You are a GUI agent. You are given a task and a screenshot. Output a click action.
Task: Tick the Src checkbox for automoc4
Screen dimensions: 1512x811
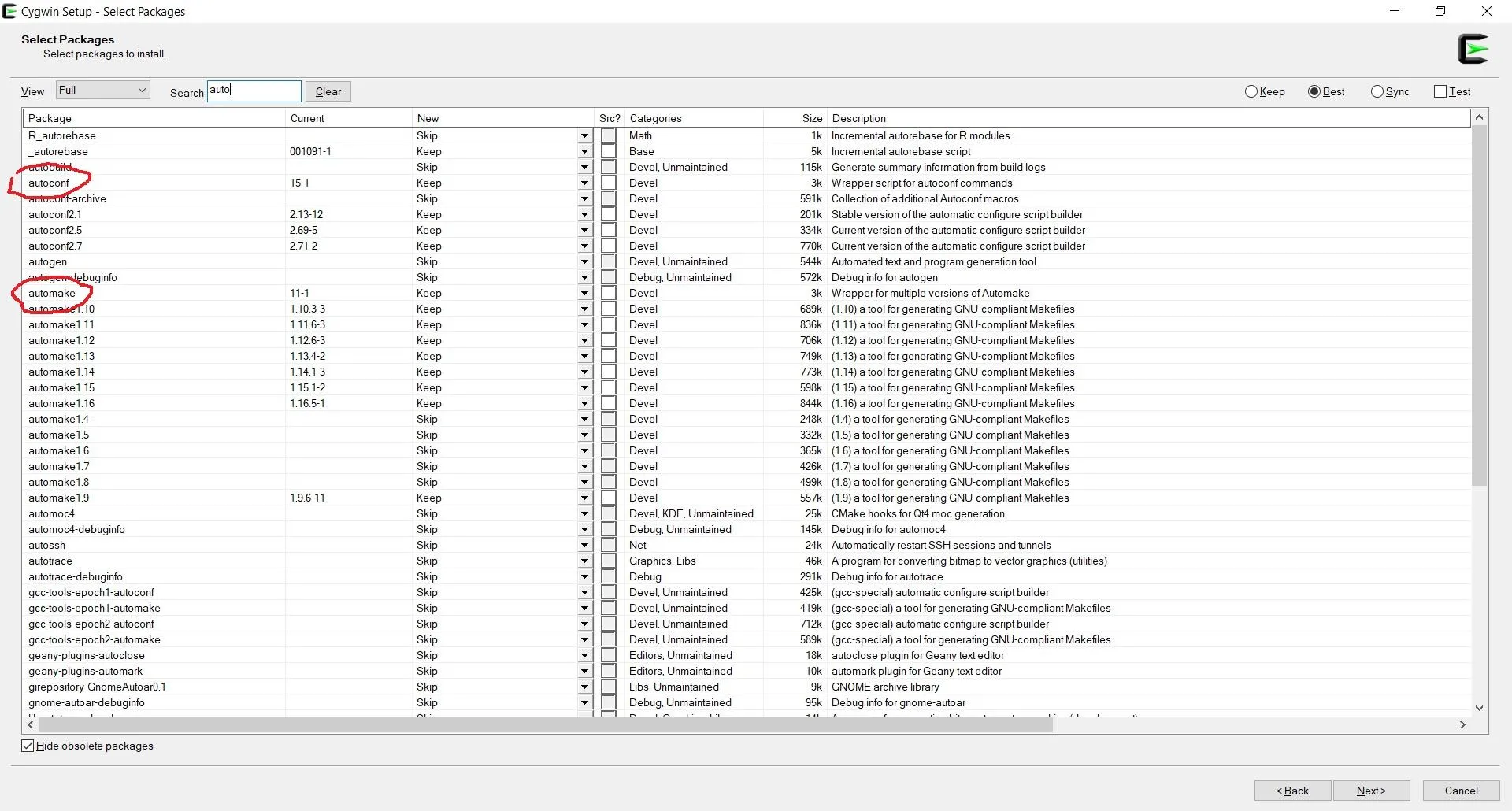pyautogui.click(x=609, y=513)
